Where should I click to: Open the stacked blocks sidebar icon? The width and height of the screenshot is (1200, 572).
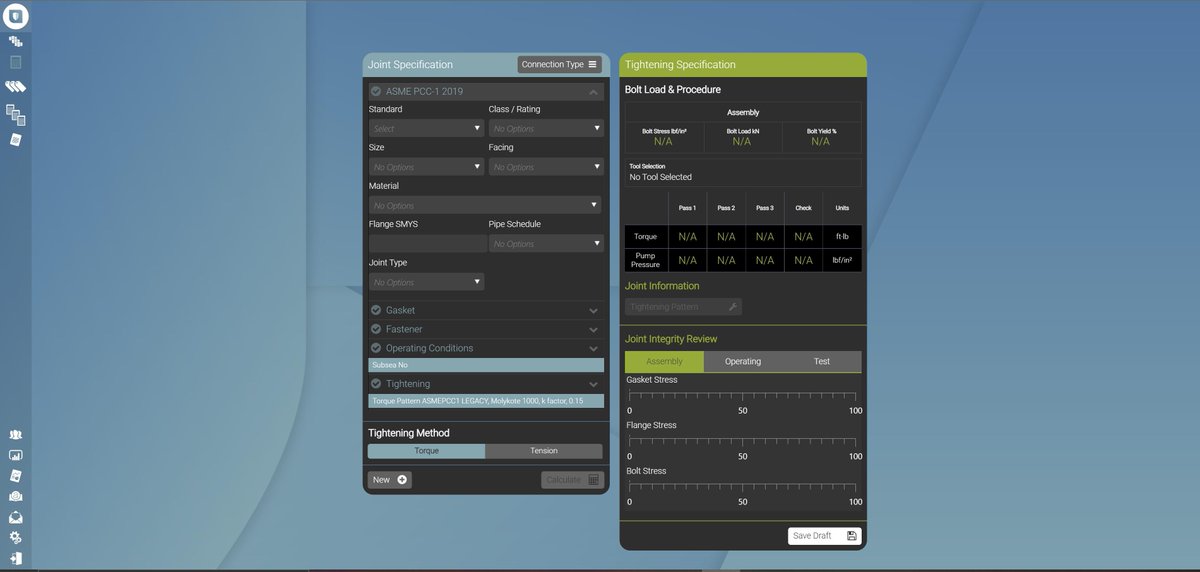point(15,41)
